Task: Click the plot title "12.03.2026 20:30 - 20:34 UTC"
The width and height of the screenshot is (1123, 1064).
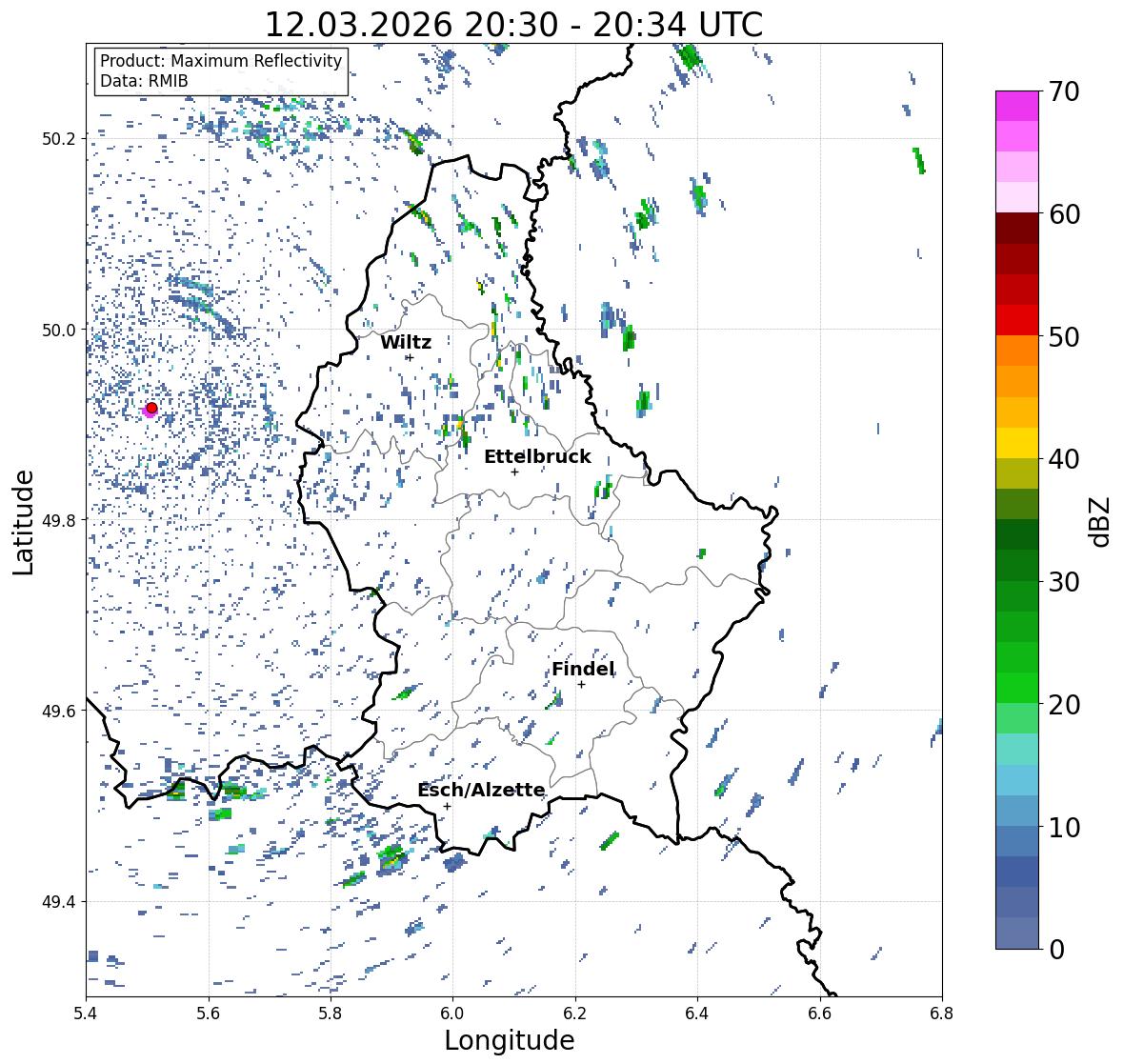Action: tap(513, 25)
